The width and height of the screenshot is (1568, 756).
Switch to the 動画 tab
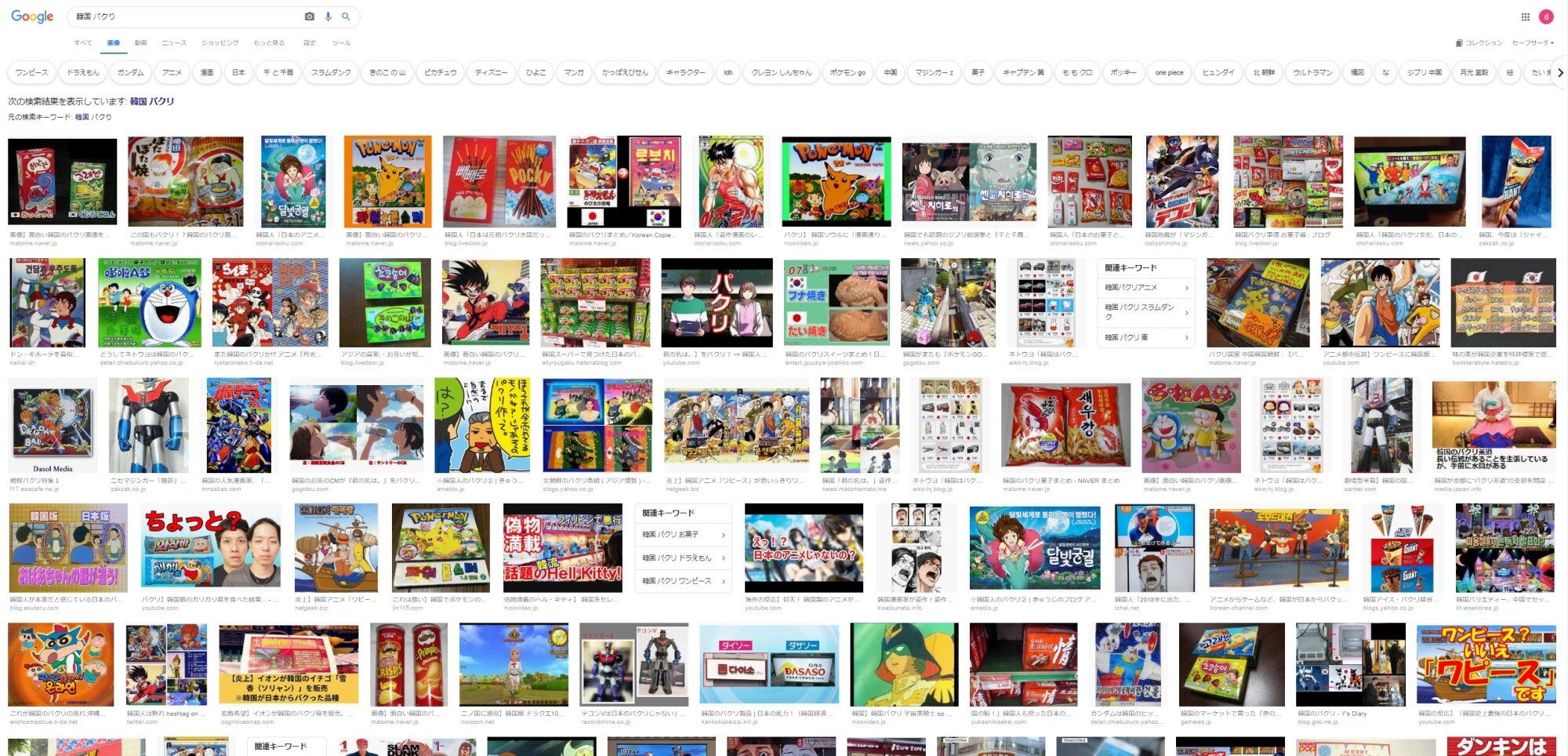pyautogui.click(x=140, y=43)
